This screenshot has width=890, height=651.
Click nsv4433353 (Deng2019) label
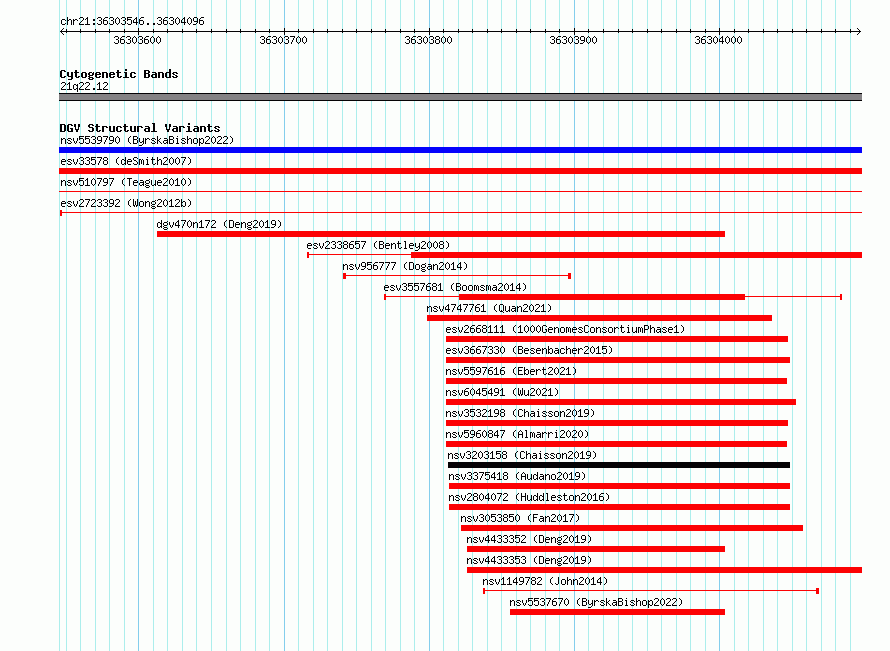[x=529, y=560]
